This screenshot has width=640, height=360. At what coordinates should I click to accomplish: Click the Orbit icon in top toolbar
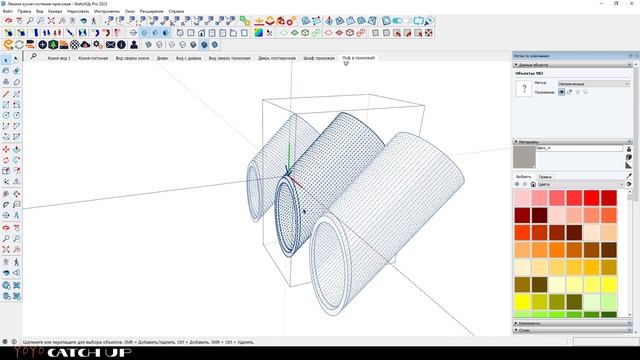[x=8, y=20]
